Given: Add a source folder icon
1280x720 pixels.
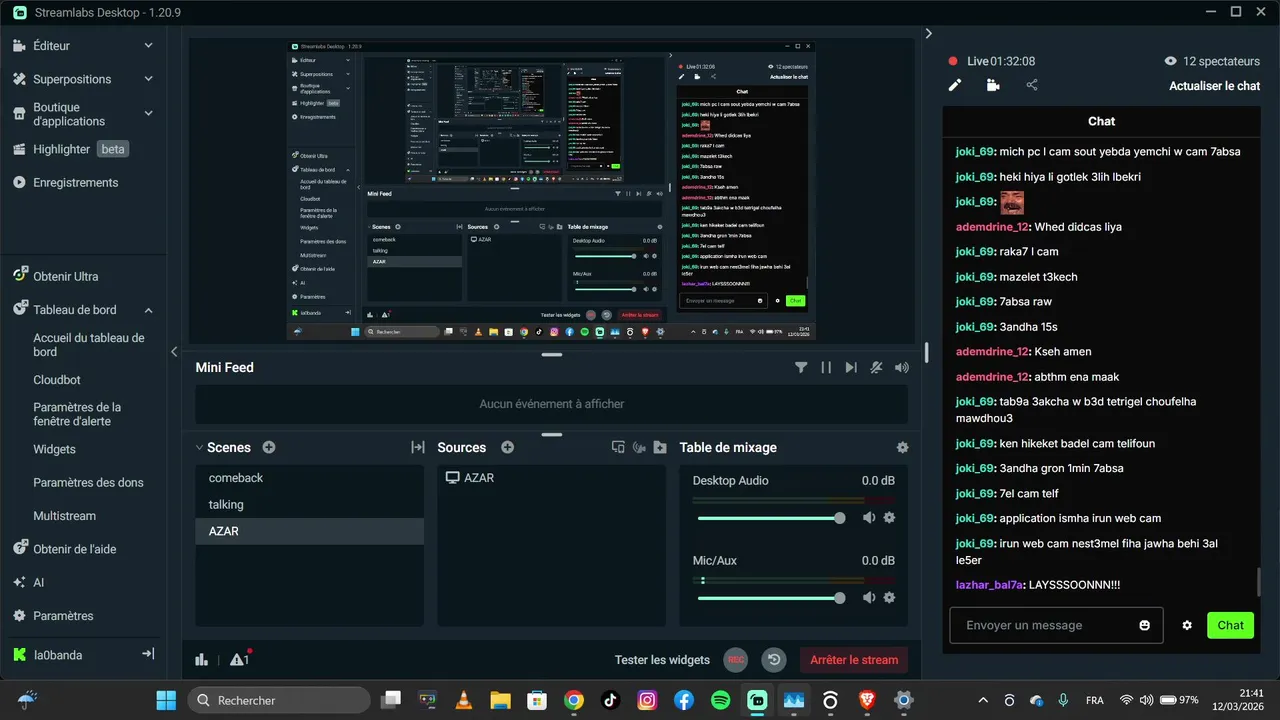Looking at the screenshot, I should (x=660, y=448).
